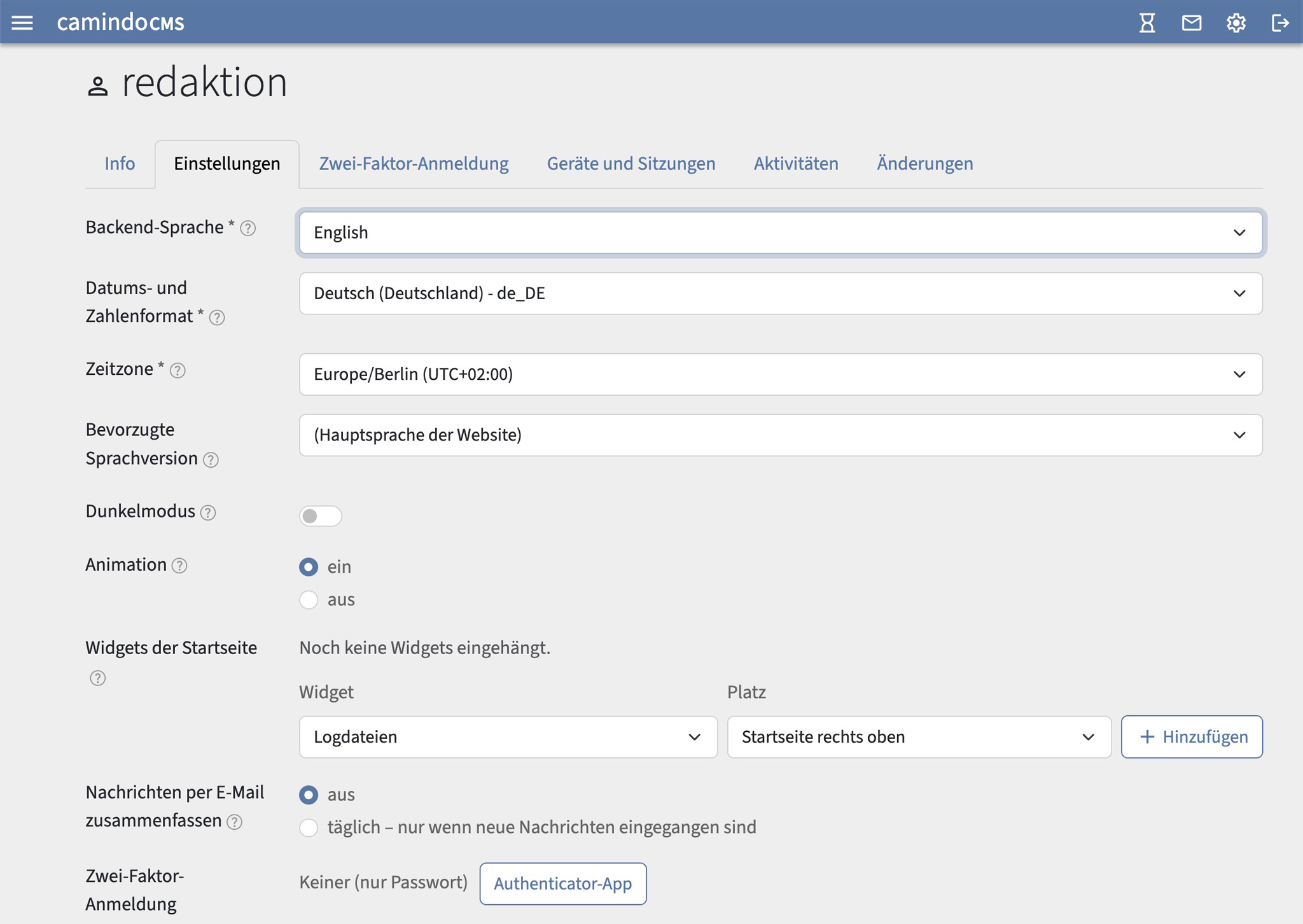Select the Einstellungen tab
The height and width of the screenshot is (924, 1303).
tap(227, 164)
